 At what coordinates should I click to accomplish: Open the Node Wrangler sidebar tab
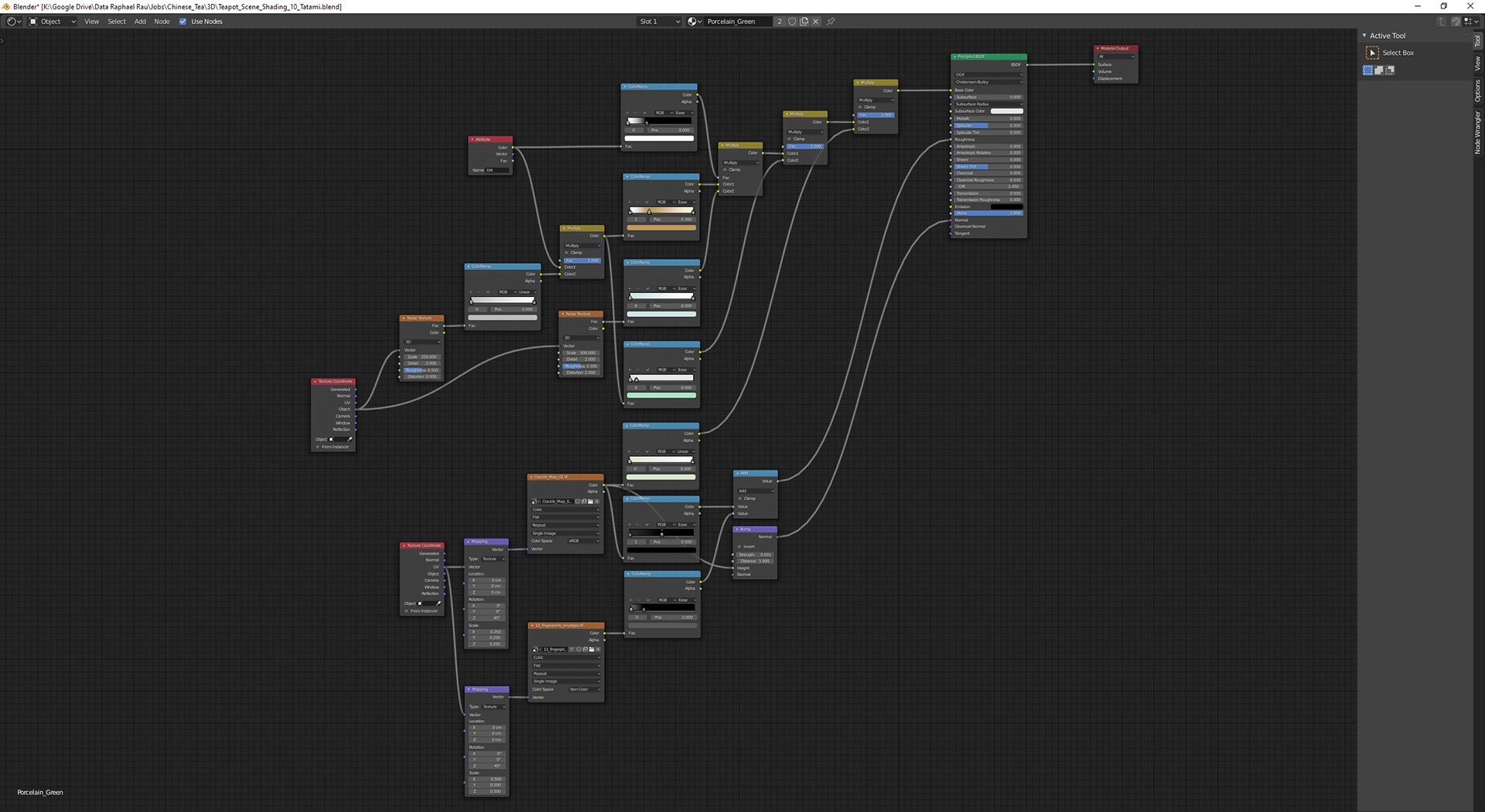click(x=1478, y=132)
